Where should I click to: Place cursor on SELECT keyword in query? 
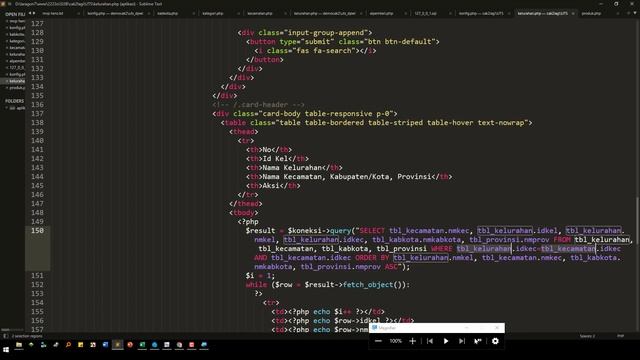[x=372, y=231]
